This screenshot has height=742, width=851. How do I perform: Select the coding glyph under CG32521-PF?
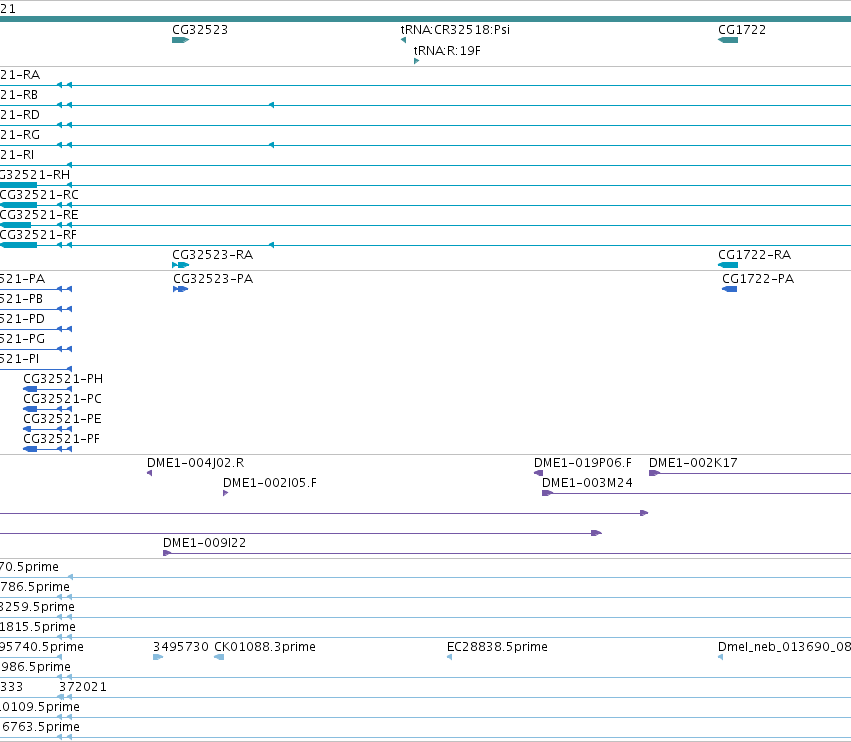tap(47, 449)
